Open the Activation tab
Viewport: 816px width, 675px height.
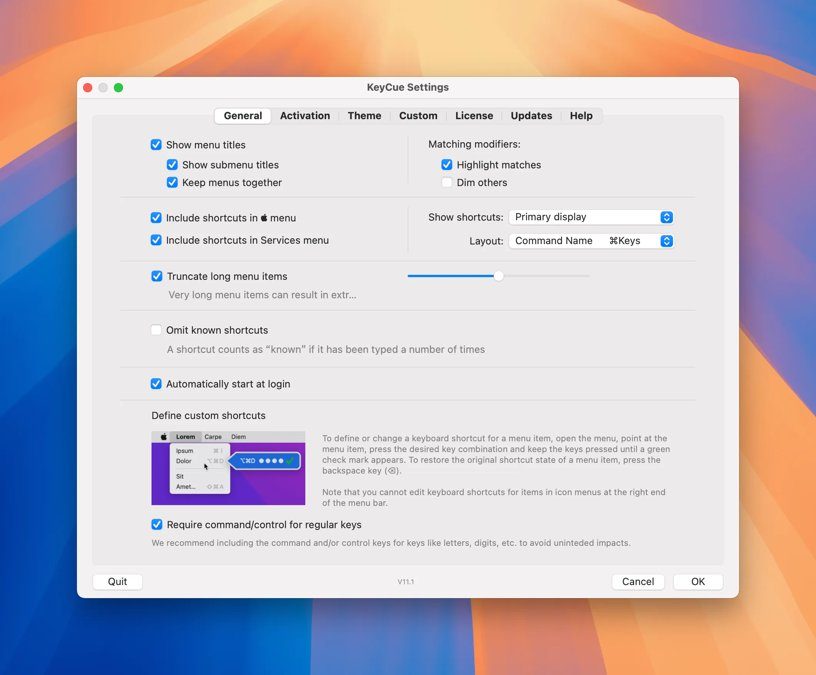click(305, 116)
